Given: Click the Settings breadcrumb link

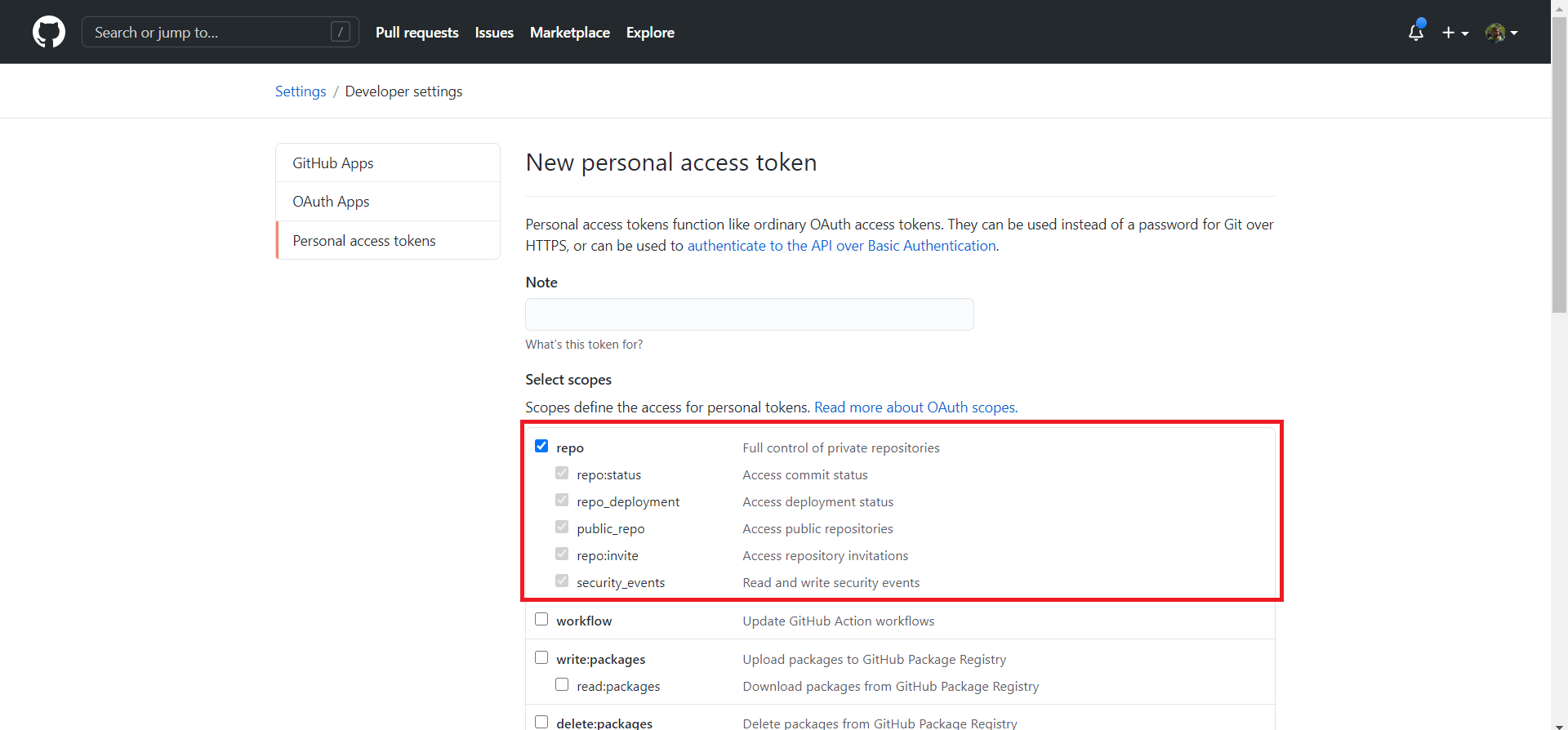Looking at the screenshot, I should (x=301, y=91).
